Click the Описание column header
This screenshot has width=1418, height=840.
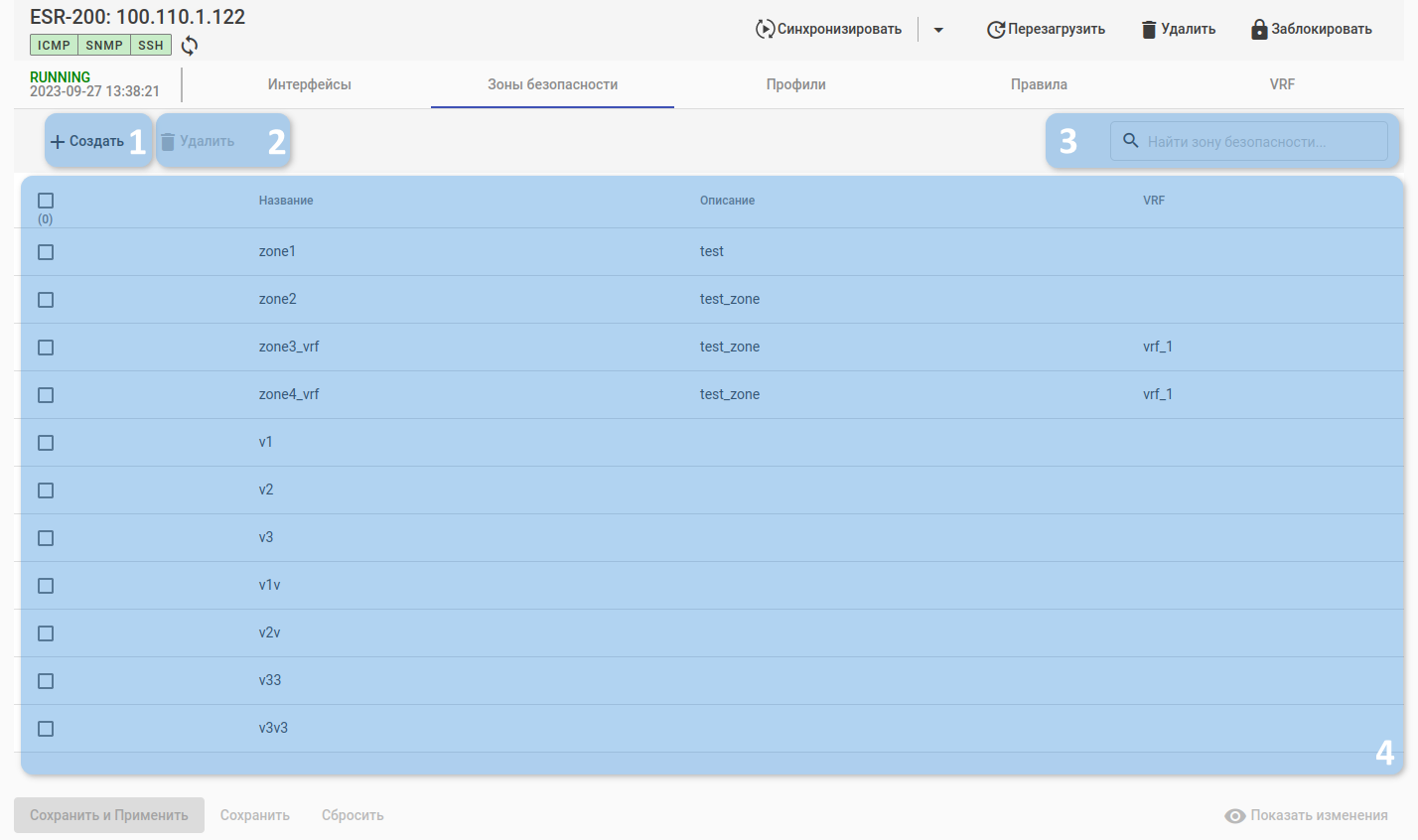(727, 201)
